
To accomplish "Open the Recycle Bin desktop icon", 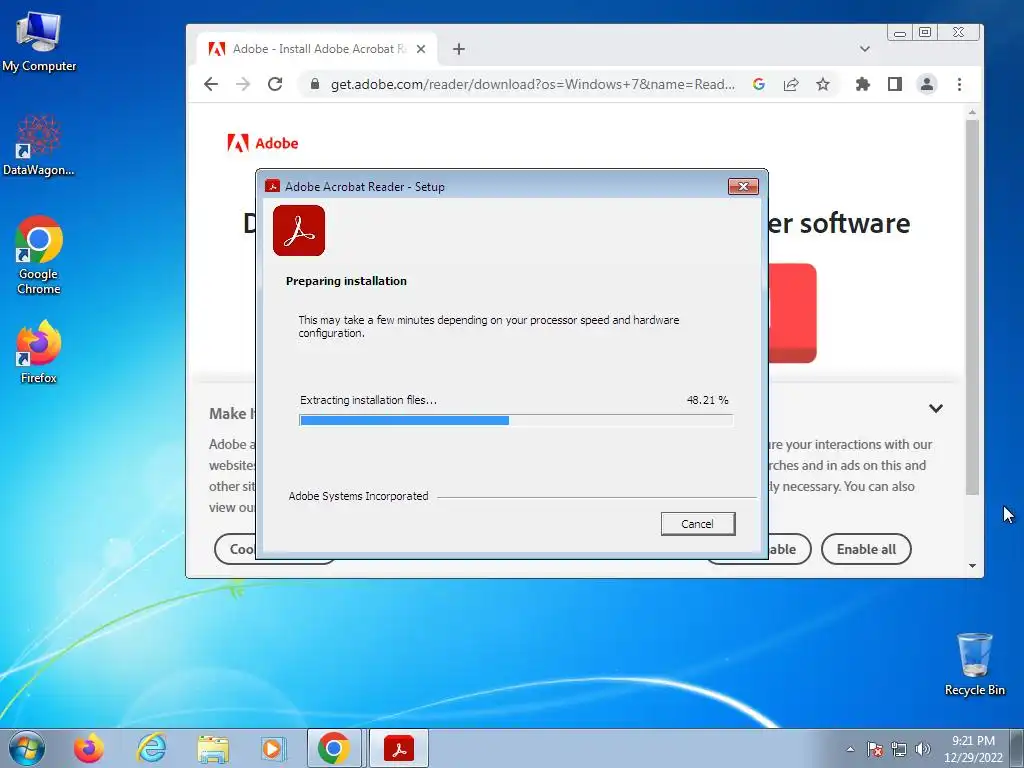I will (x=974, y=664).
